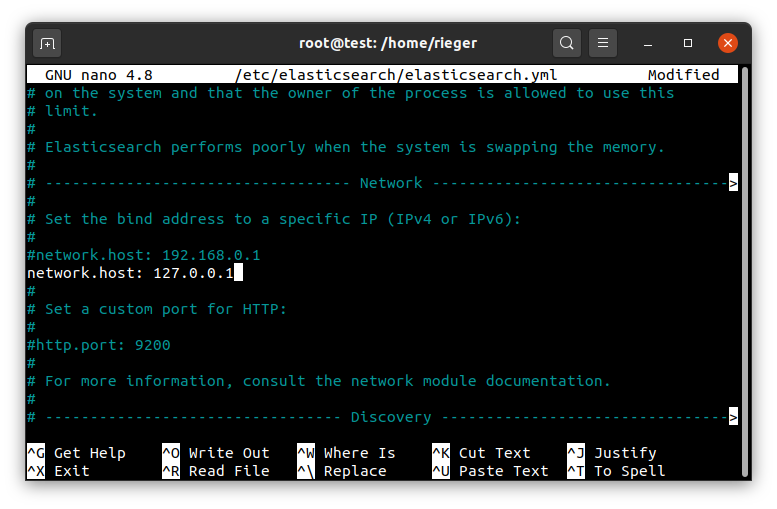Click the '#http.port: 9200' line

pyautogui.click(x=99, y=345)
